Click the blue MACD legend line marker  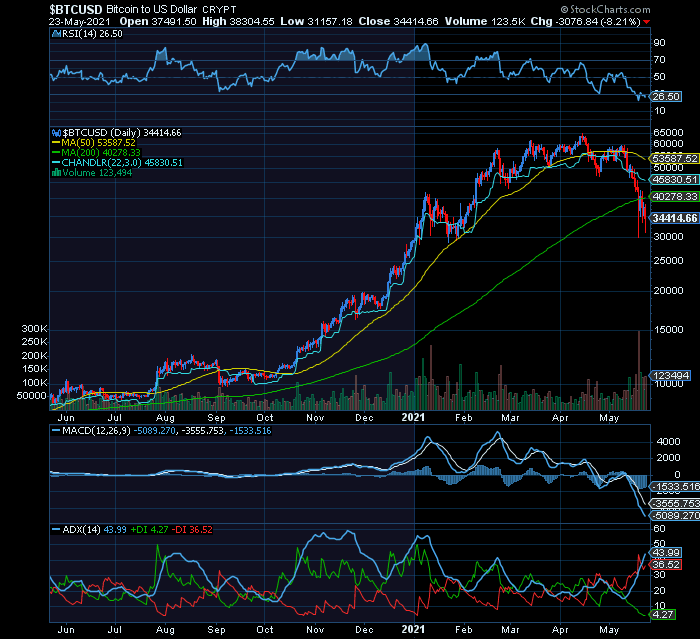[x=56, y=431]
